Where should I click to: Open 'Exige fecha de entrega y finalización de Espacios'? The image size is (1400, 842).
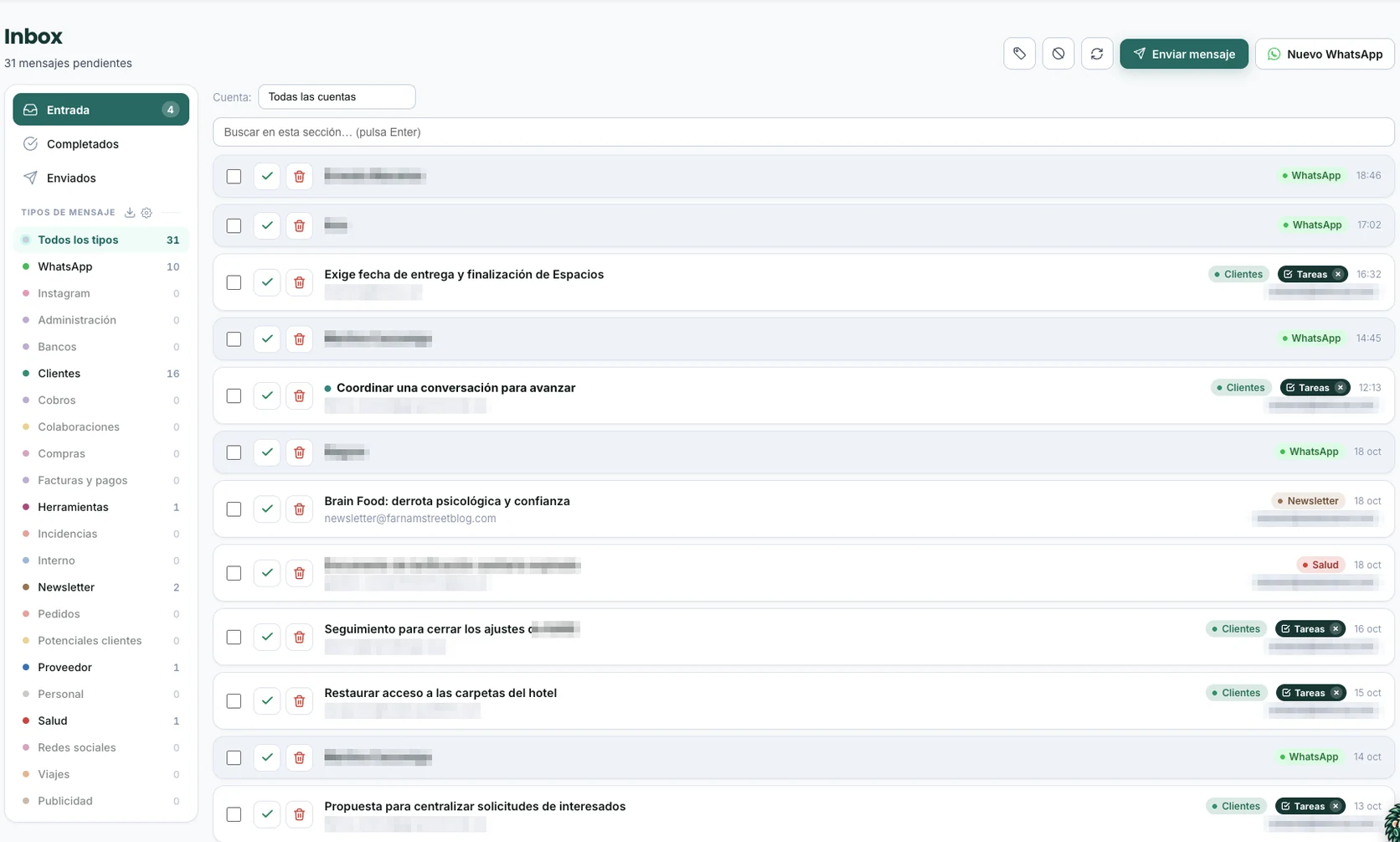pos(464,274)
